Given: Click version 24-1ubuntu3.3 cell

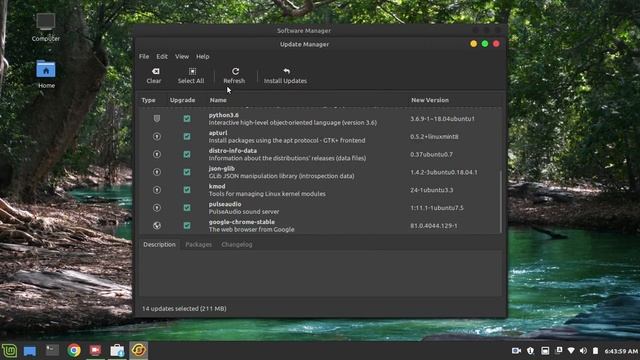Looking at the screenshot, I should coord(431,190).
